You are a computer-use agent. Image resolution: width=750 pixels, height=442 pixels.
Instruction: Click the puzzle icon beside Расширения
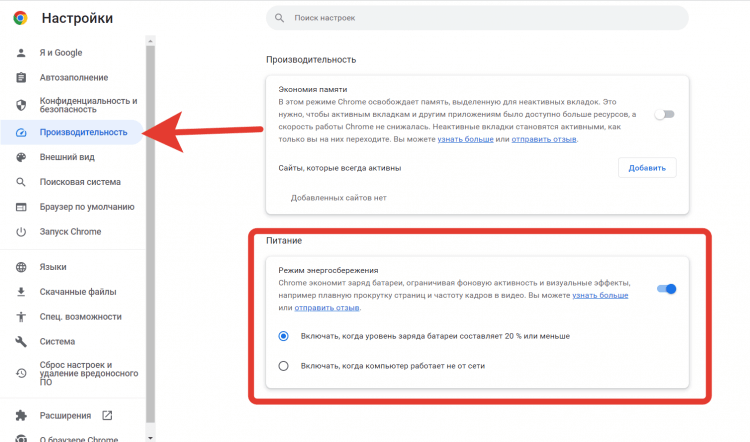pos(21,416)
